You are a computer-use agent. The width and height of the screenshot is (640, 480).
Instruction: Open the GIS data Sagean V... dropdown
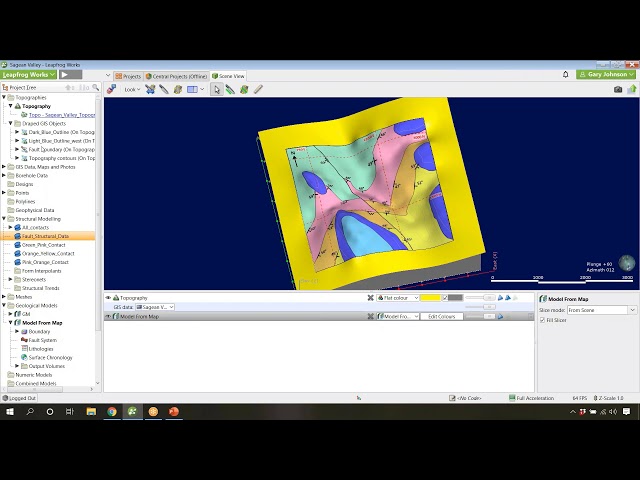155,307
